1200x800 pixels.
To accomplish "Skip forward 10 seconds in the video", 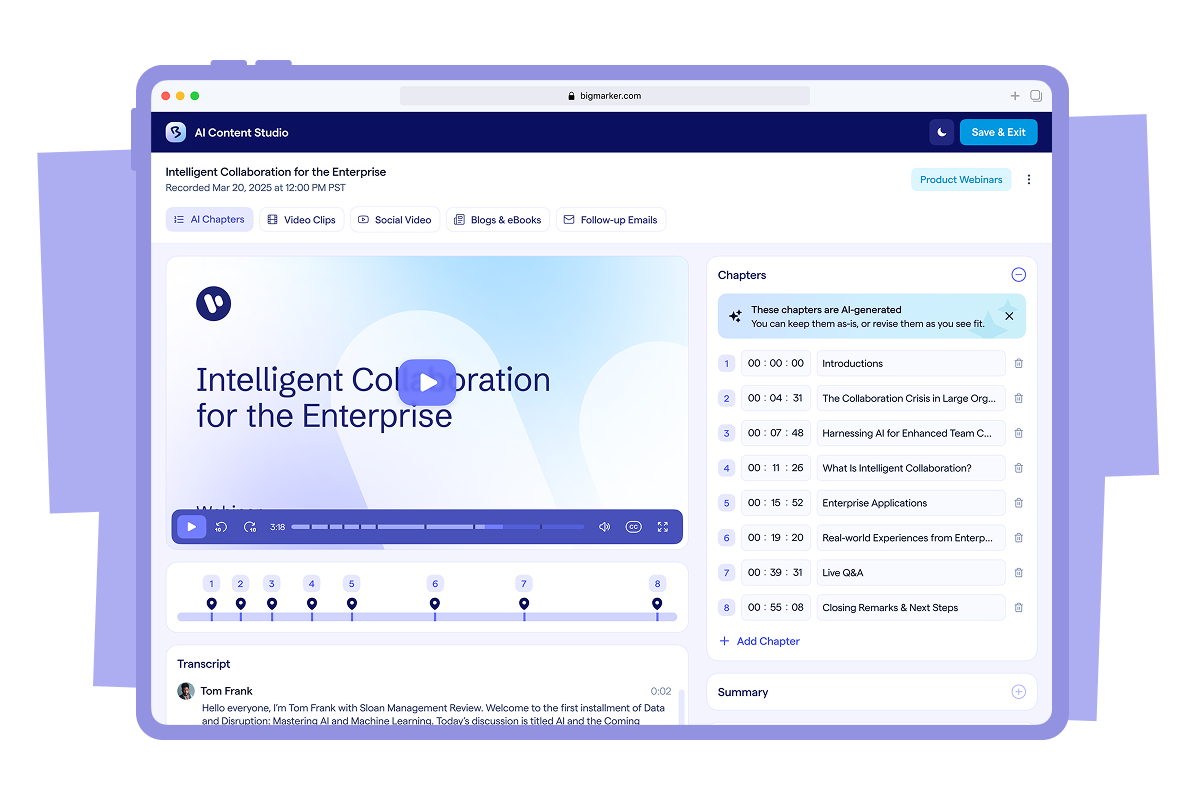I will click(250, 527).
